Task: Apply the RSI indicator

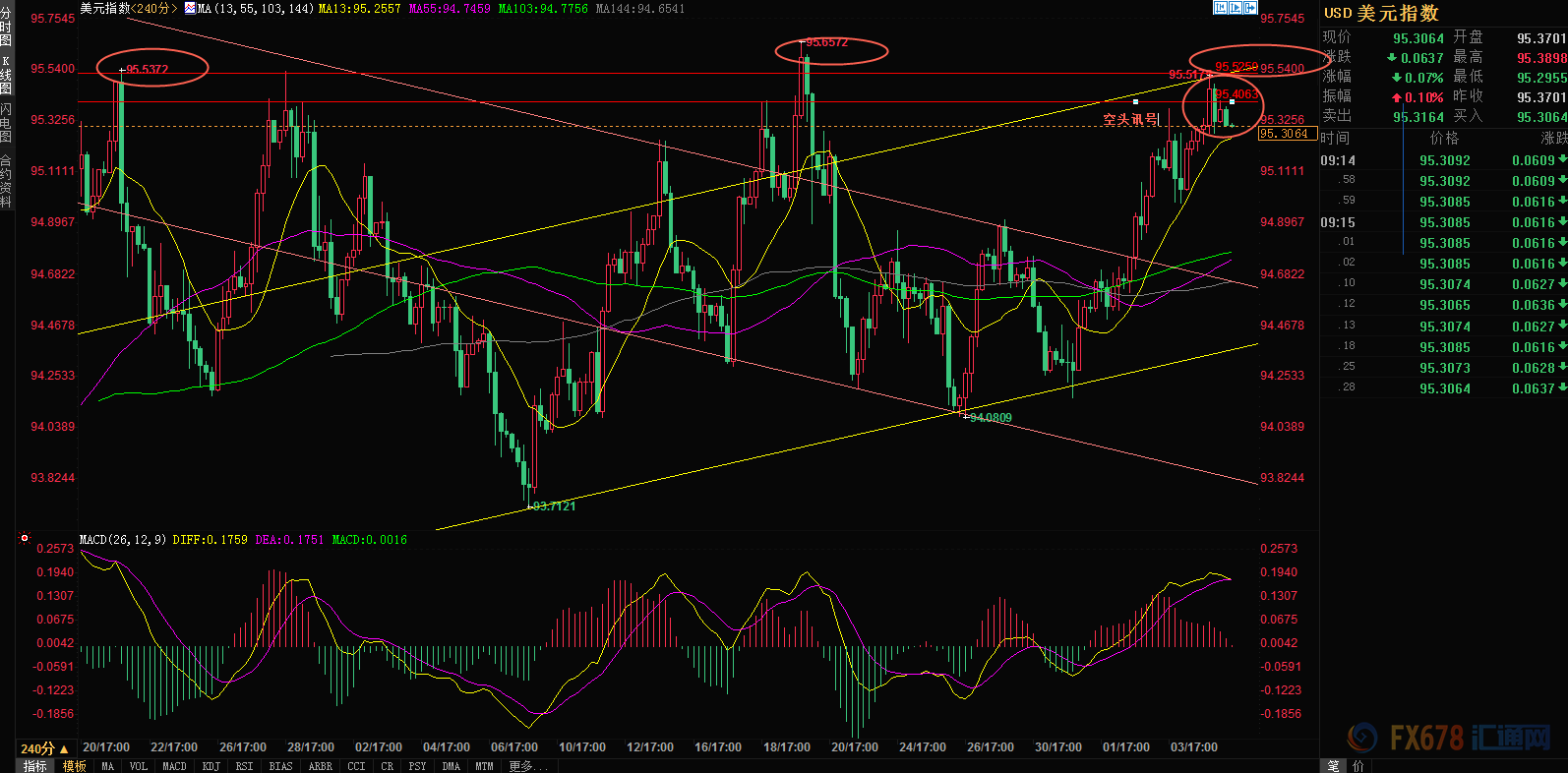Action: [x=244, y=766]
